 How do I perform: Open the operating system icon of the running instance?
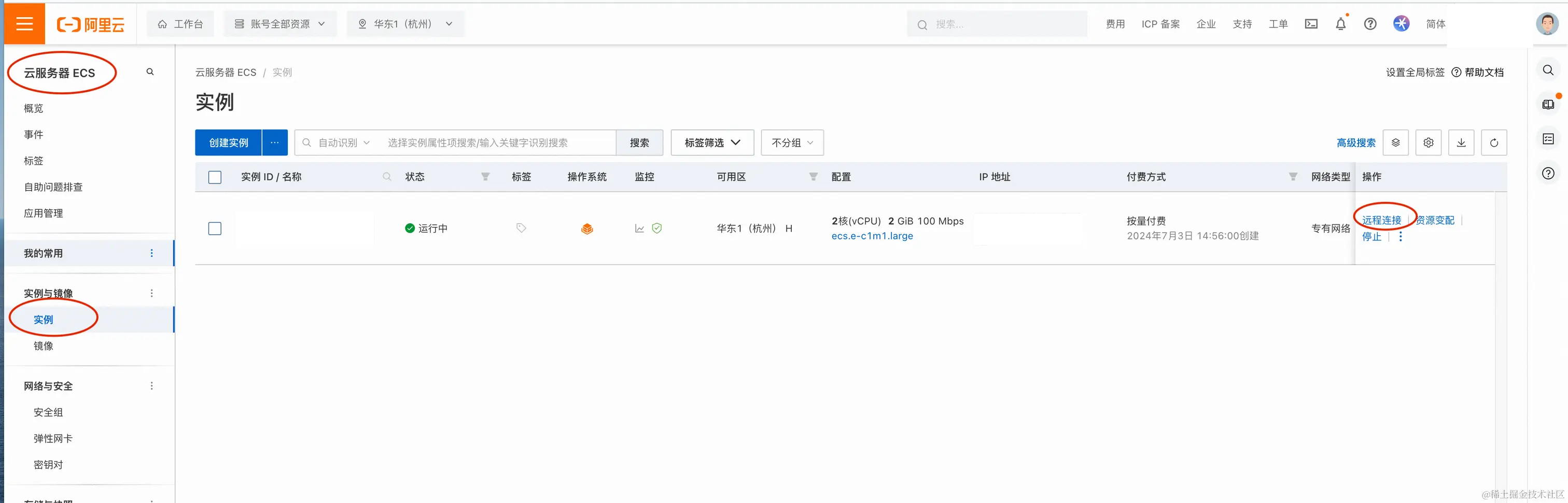(x=587, y=228)
